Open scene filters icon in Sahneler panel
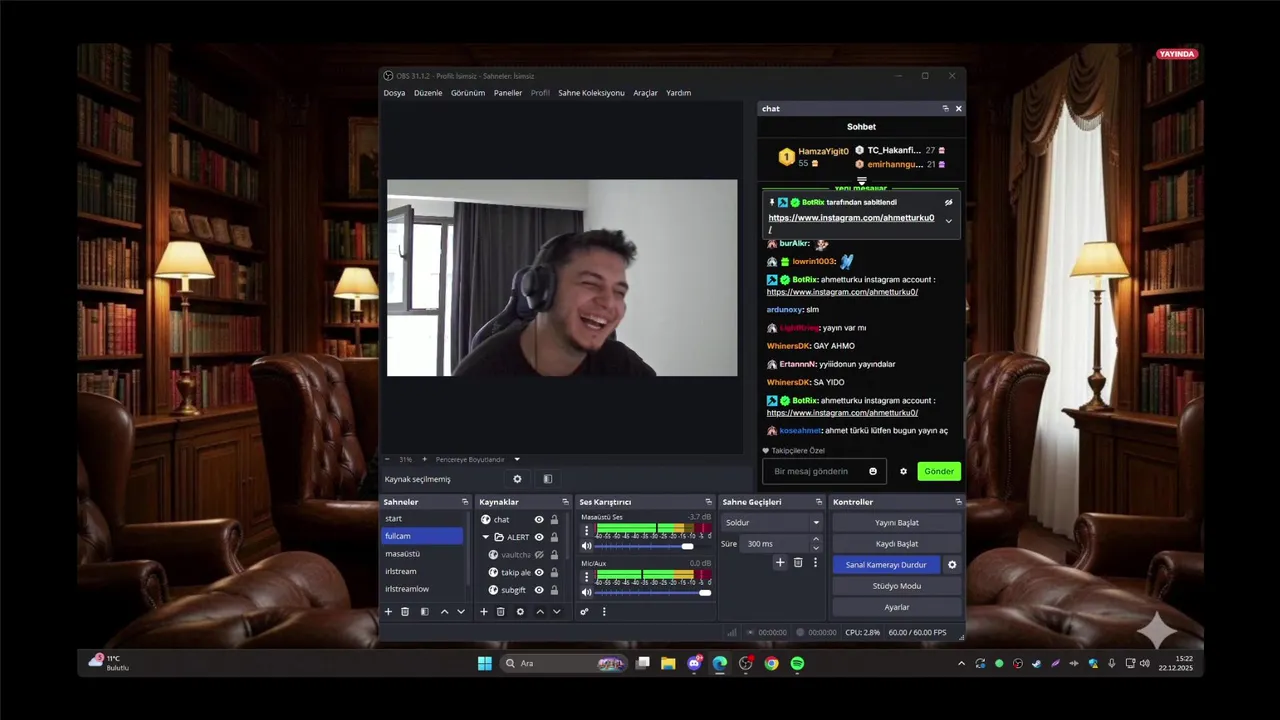Screen dimensions: 1280x720 [424, 611]
